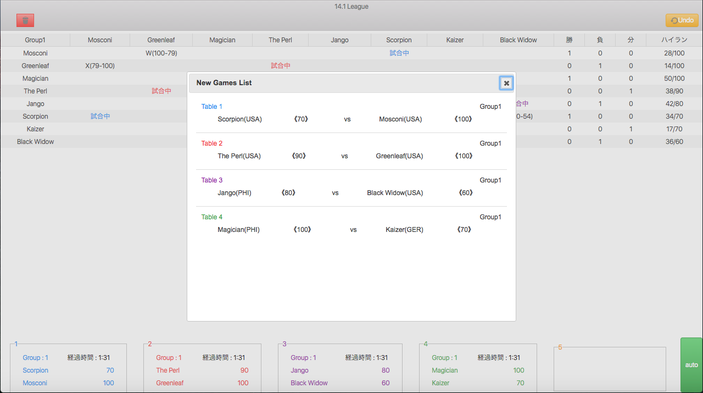Click Greenleaf(USA) in Table 2
703x393 pixels.
(399, 156)
